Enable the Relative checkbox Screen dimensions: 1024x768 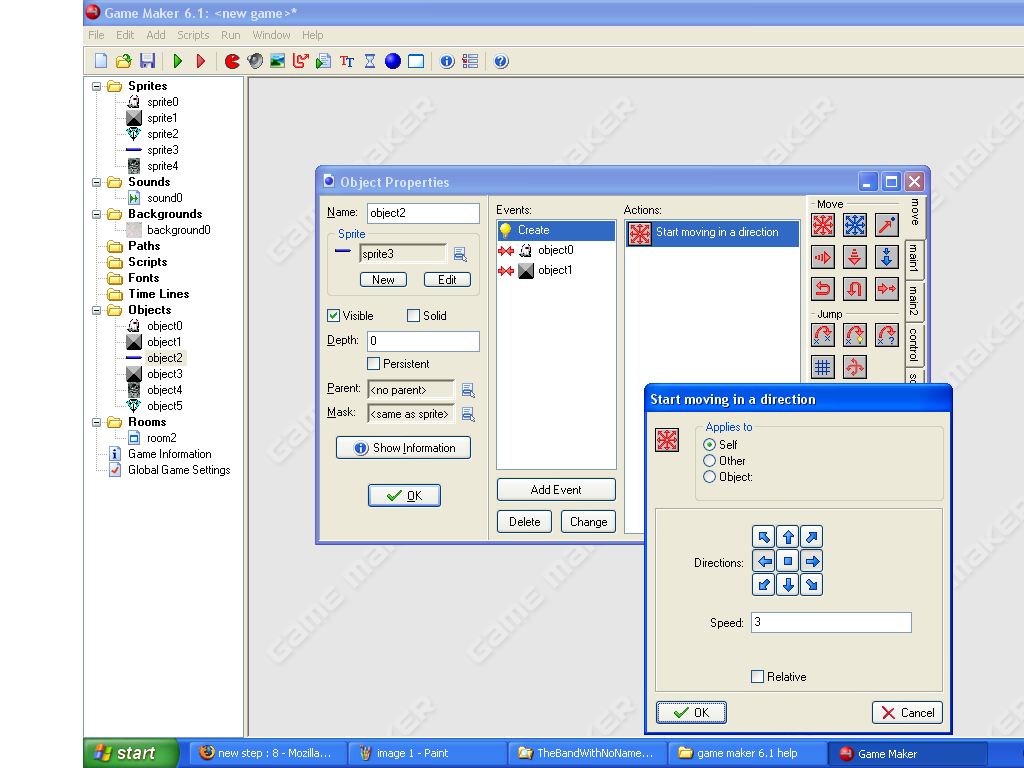point(758,677)
